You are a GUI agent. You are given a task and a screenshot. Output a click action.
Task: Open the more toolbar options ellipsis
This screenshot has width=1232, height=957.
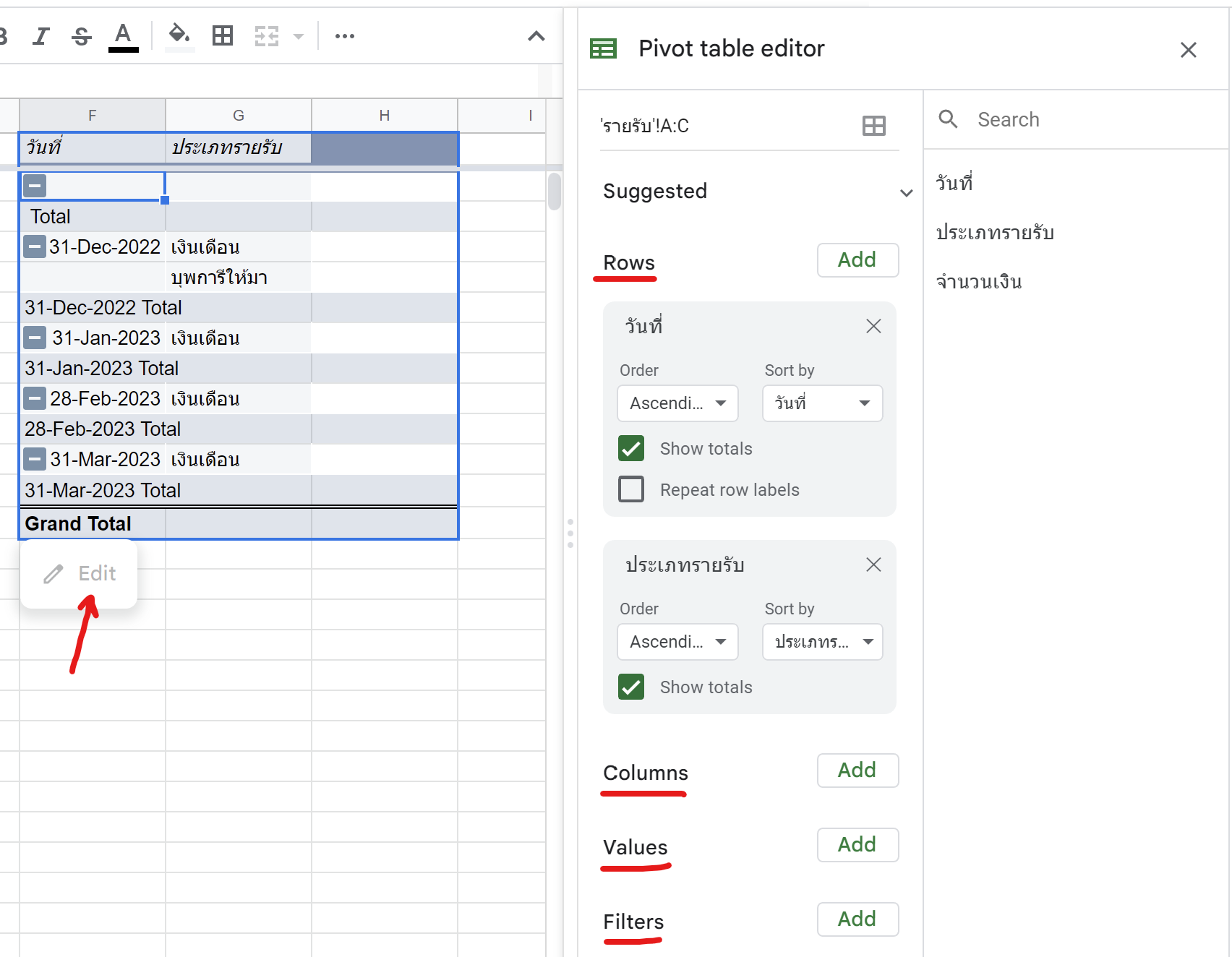point(344,35)
